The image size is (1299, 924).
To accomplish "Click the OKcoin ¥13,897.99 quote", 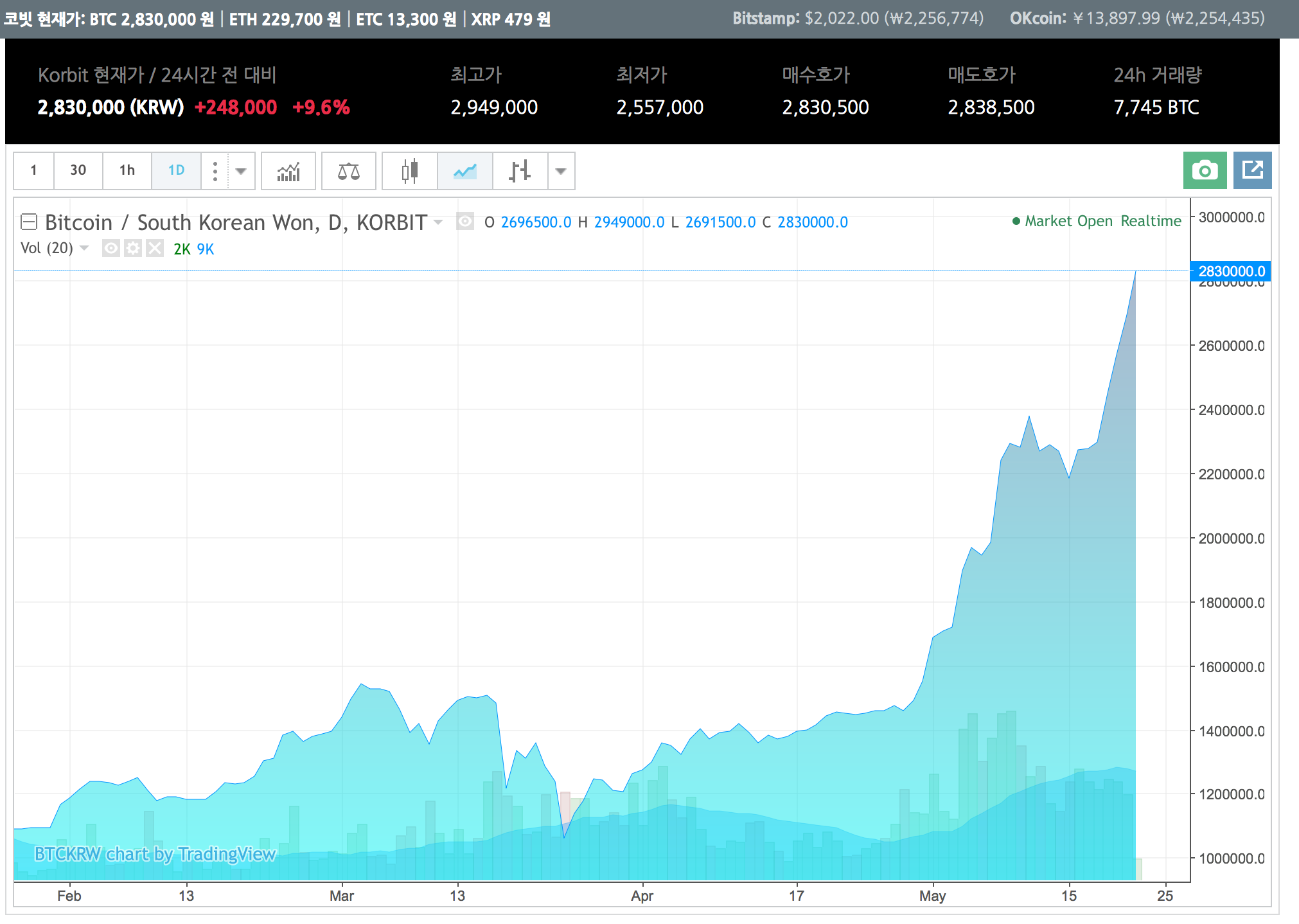I will pos(1137,18).
